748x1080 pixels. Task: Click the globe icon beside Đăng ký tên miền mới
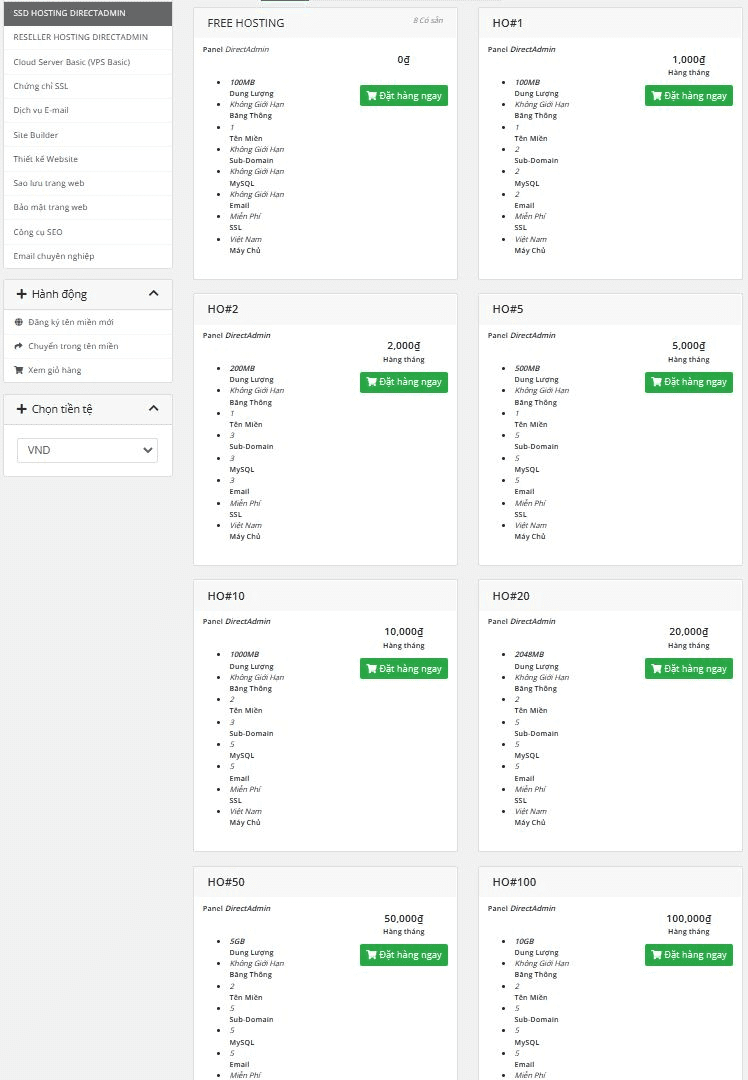19,322
